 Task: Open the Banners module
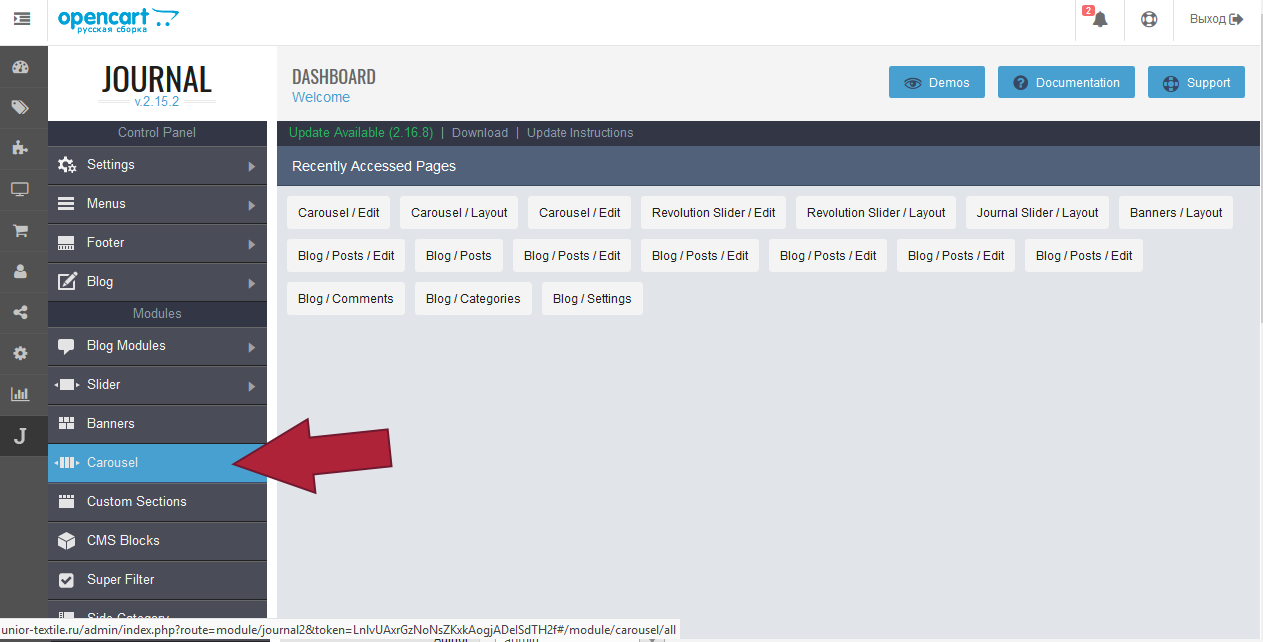point(157,425)
